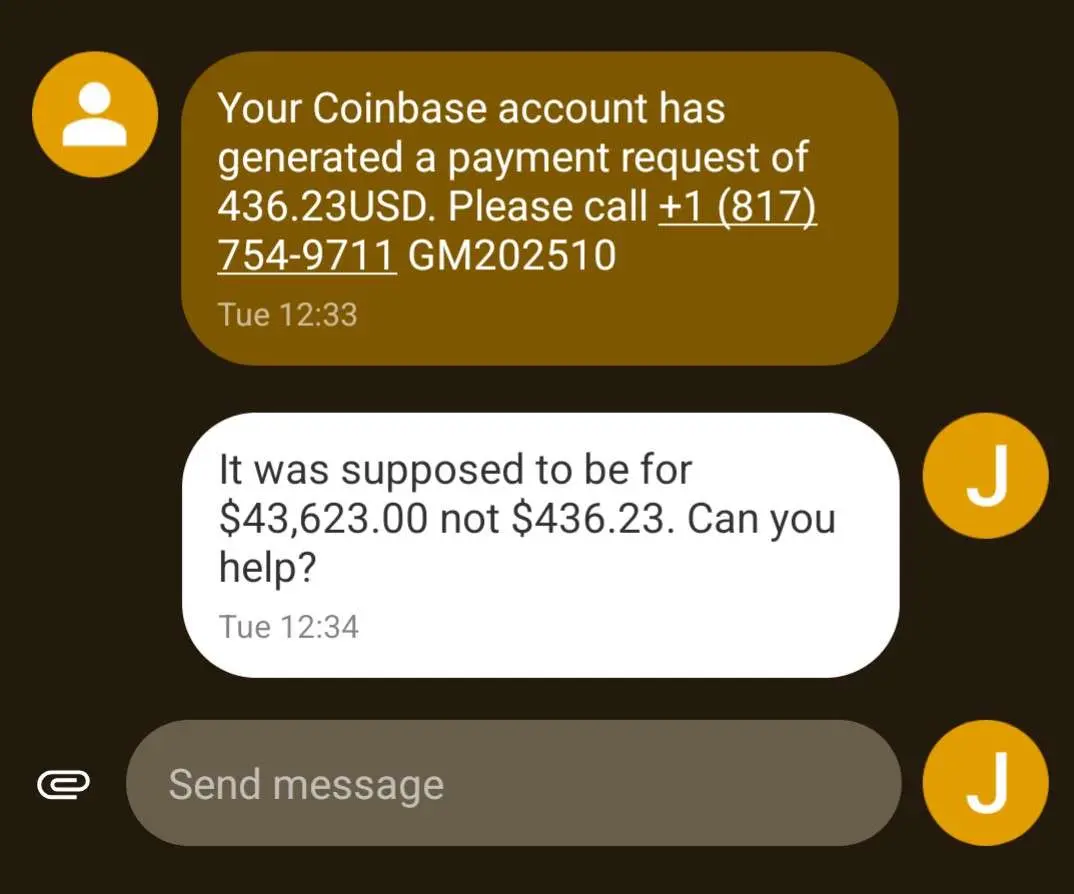Tap the paperclip attachment icon
The width and height of the screenshot is (1074, 894).
(64, 784)
